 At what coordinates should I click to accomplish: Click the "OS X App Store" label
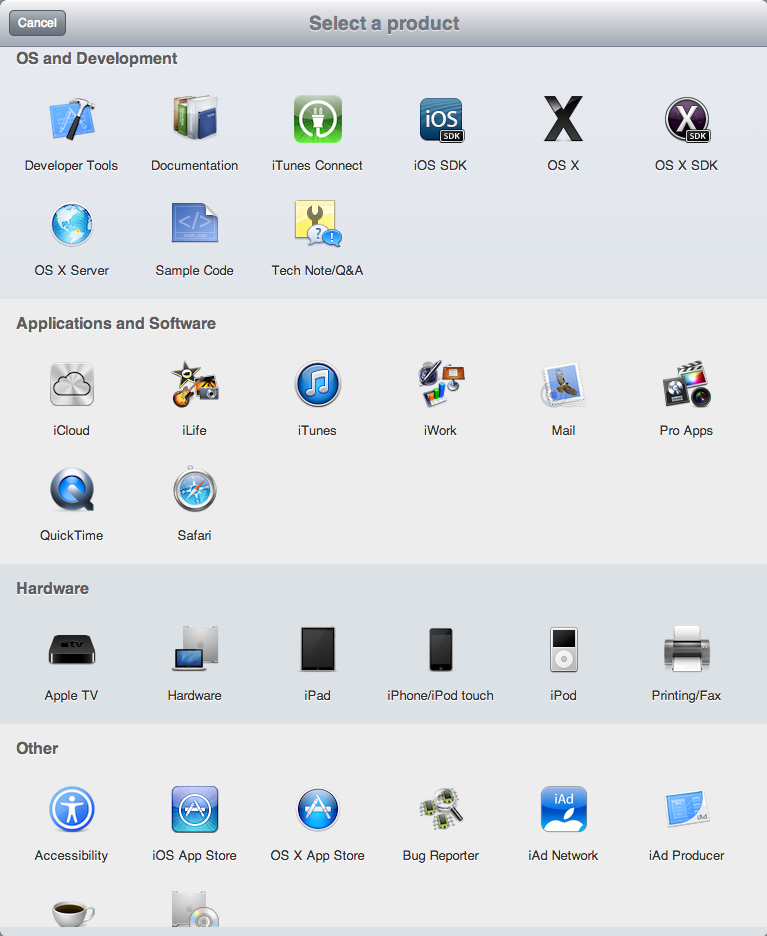click(318, 856)
